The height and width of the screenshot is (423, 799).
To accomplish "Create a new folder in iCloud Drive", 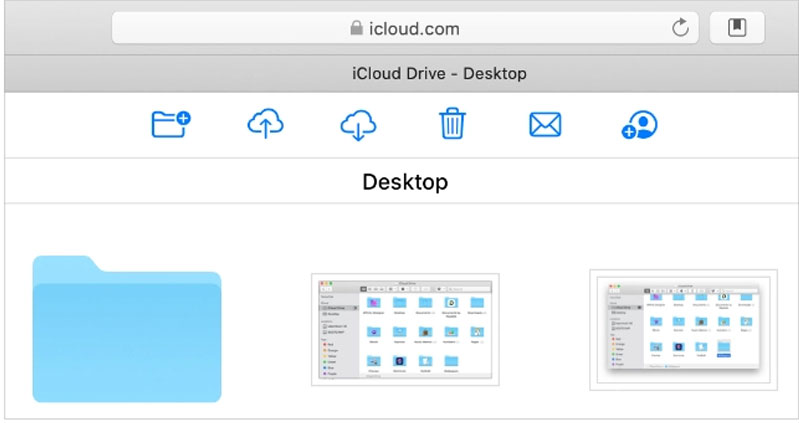I will [x=171, y=124].
